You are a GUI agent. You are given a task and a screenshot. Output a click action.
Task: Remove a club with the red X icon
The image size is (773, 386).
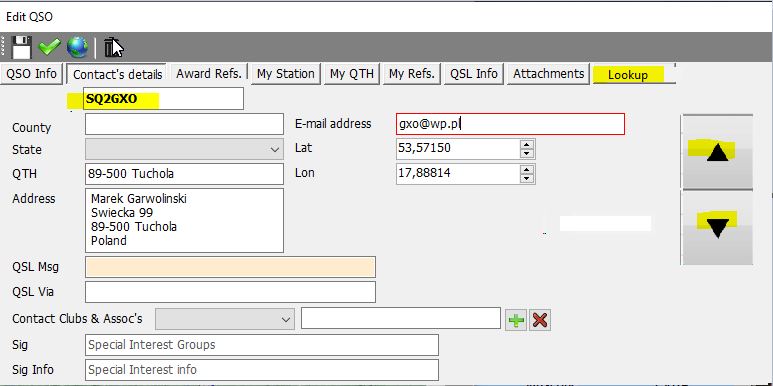[540, 320]
